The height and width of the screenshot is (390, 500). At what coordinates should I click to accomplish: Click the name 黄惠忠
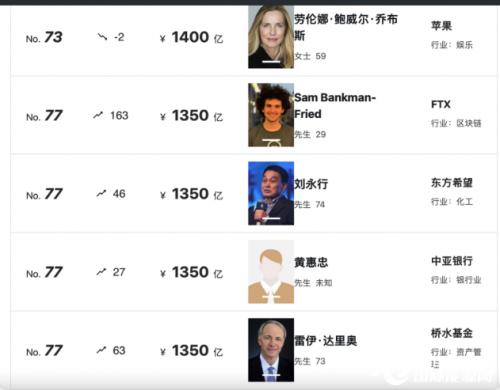coord(311,262)
